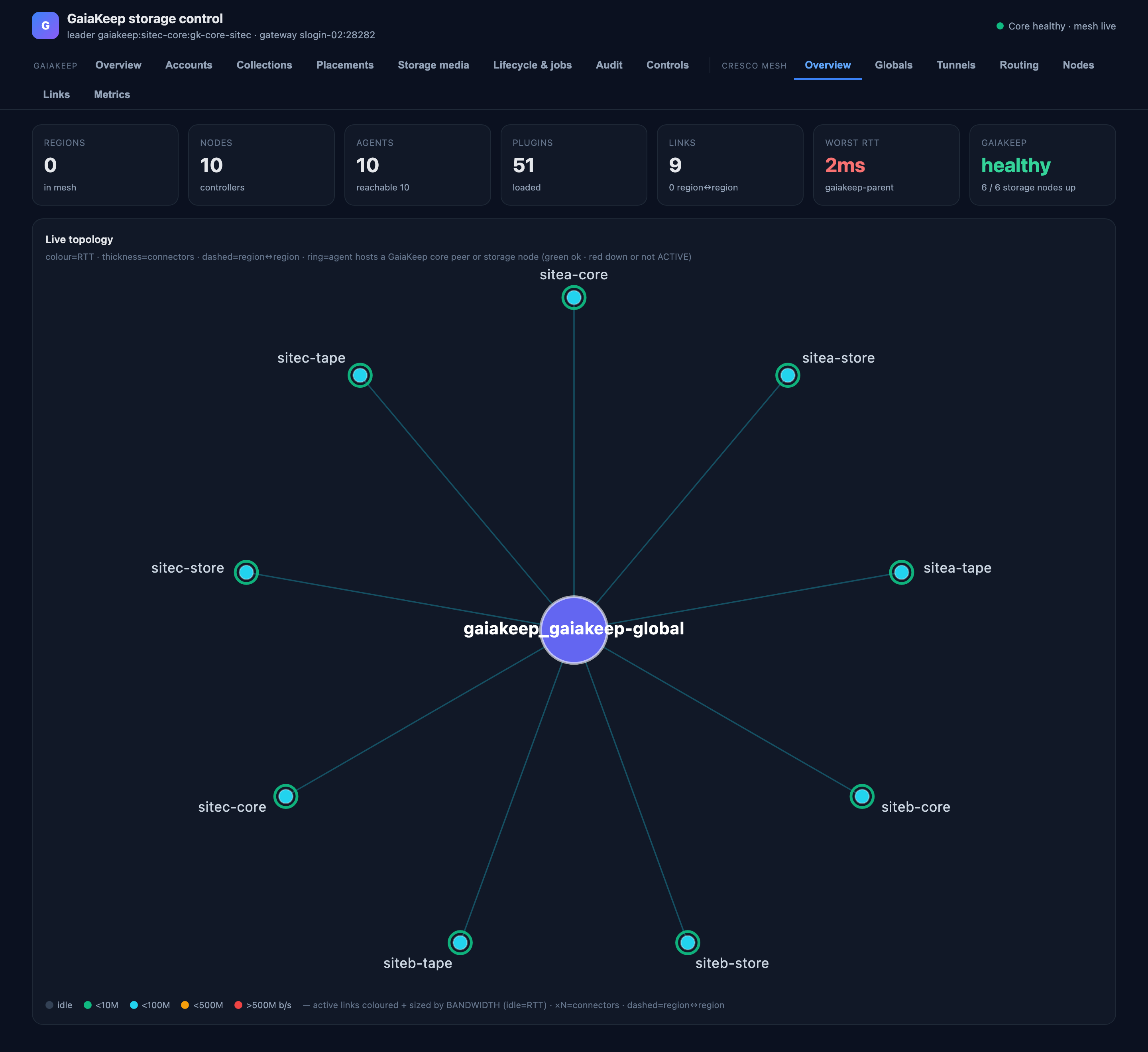Image resolution: width=1148 pixels, height=1052 pixels.
Task: Open the GaiaKeep Overview tab
Action: (118, 65)
